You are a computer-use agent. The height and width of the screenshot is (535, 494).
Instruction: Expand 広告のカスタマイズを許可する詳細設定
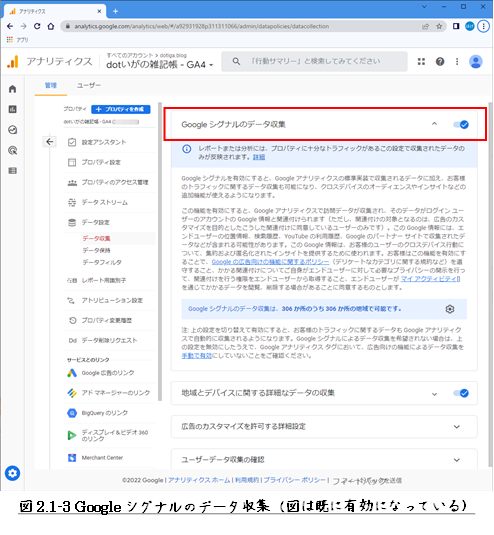coord(456,427)
